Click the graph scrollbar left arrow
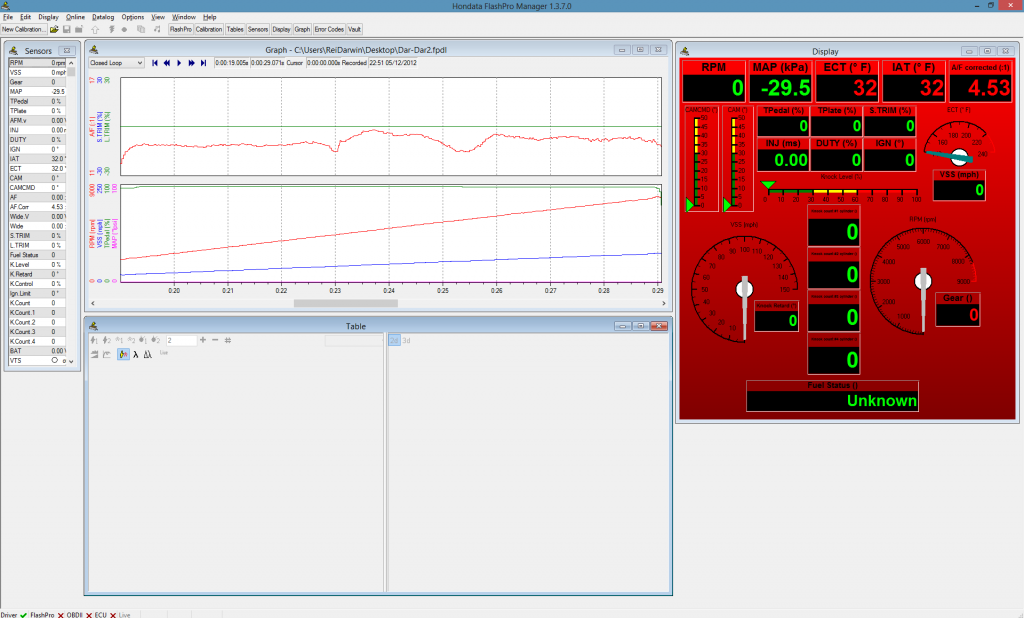 93,303
